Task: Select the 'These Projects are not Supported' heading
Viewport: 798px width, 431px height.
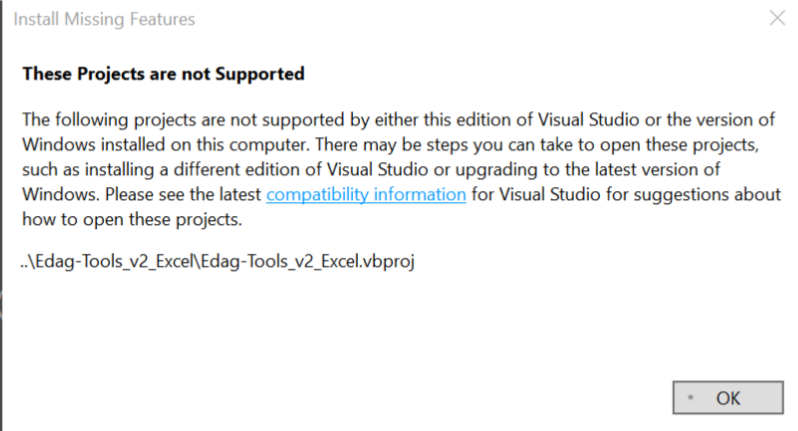Action: point(163,74)
